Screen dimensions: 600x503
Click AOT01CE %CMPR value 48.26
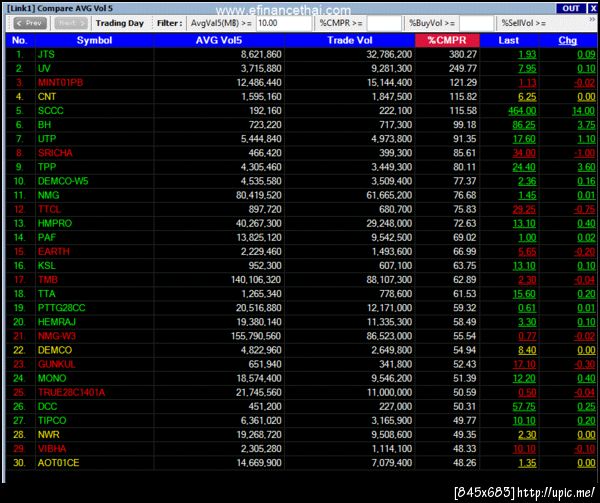click(x=465, y=463)
